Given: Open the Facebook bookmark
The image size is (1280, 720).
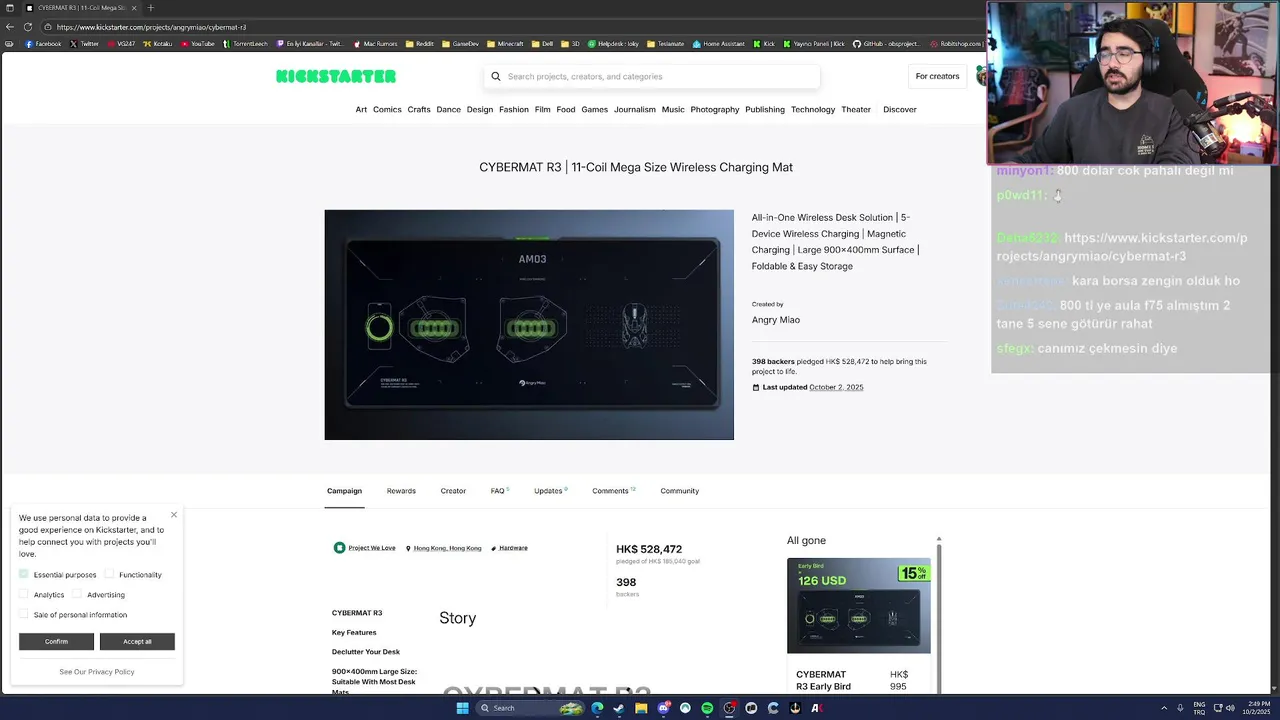Looking at the screenshot, I should (43, 44).
